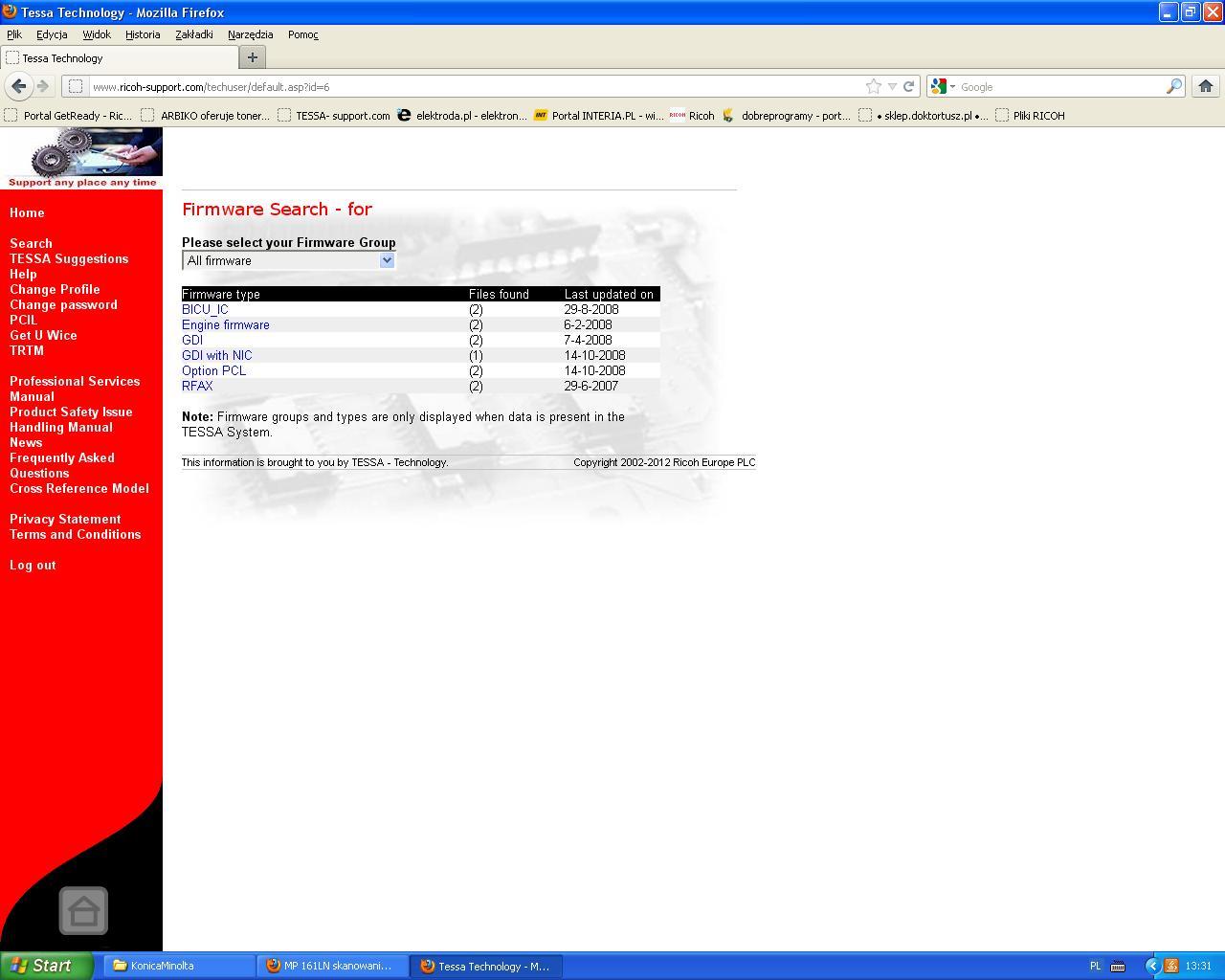
Task: Click the bookmark star icon in address bar
Action: coord(873,86)
